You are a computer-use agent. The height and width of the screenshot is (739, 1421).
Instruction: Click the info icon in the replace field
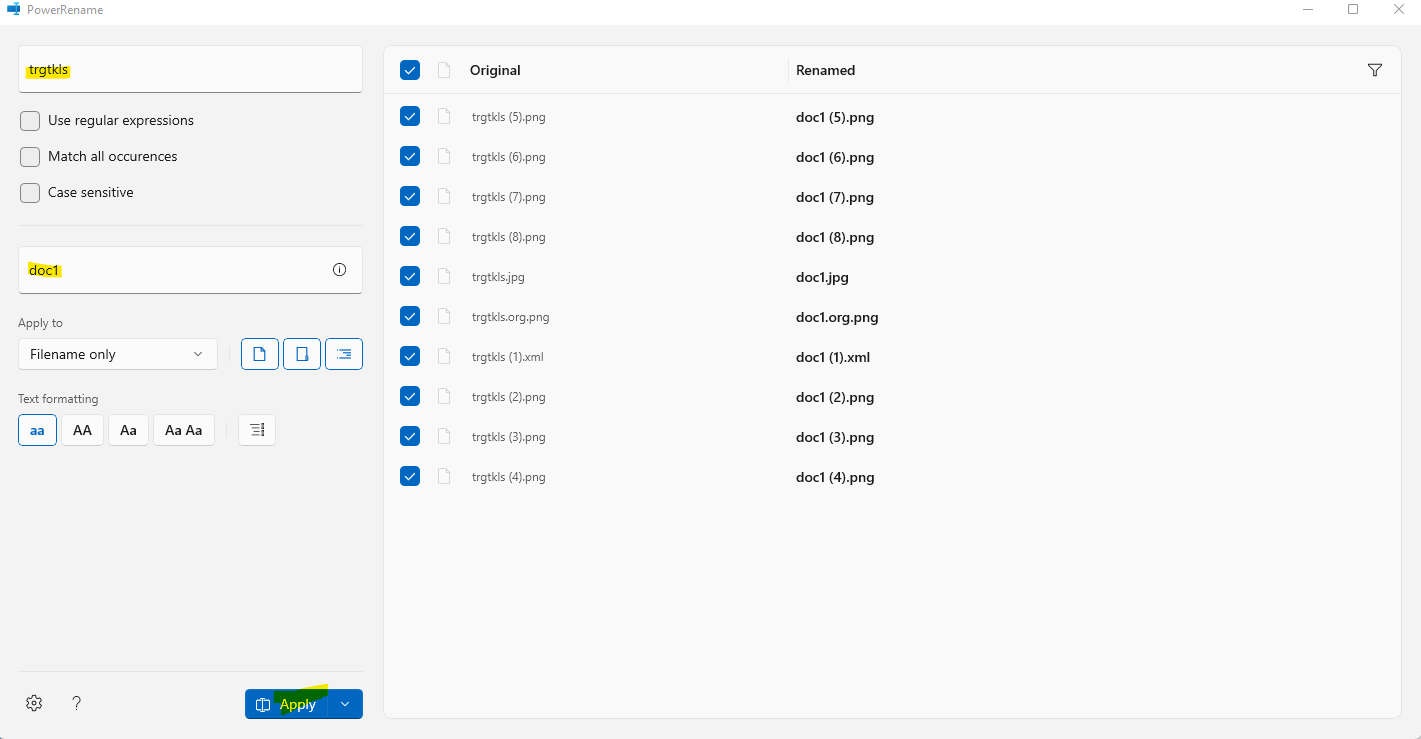point(339,270)
